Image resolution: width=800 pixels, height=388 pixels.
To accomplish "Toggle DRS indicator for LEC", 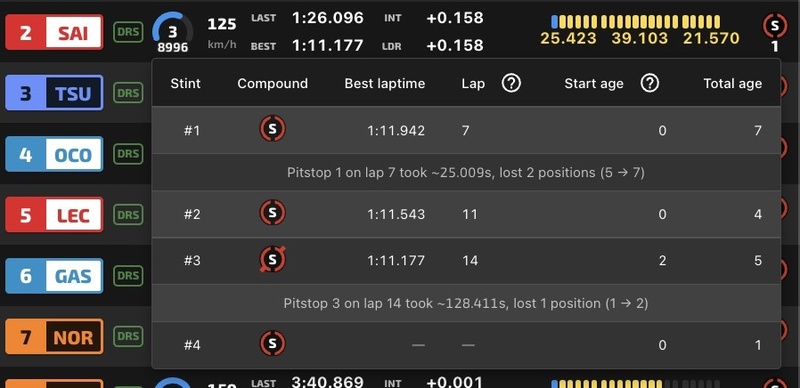I will (128, 215).
